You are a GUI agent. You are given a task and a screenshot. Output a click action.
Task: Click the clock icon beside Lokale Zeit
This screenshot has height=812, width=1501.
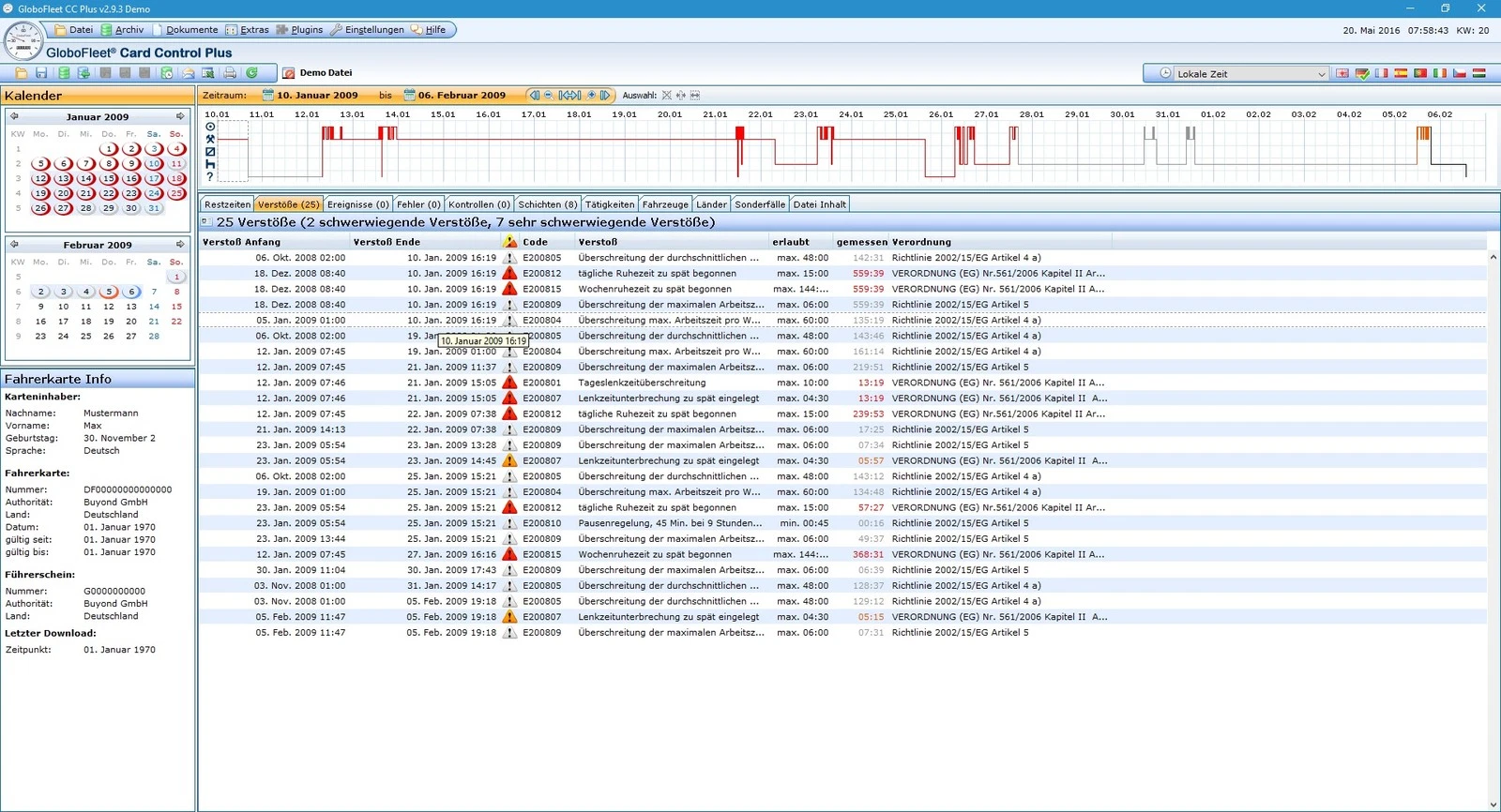click(1165, 73)
